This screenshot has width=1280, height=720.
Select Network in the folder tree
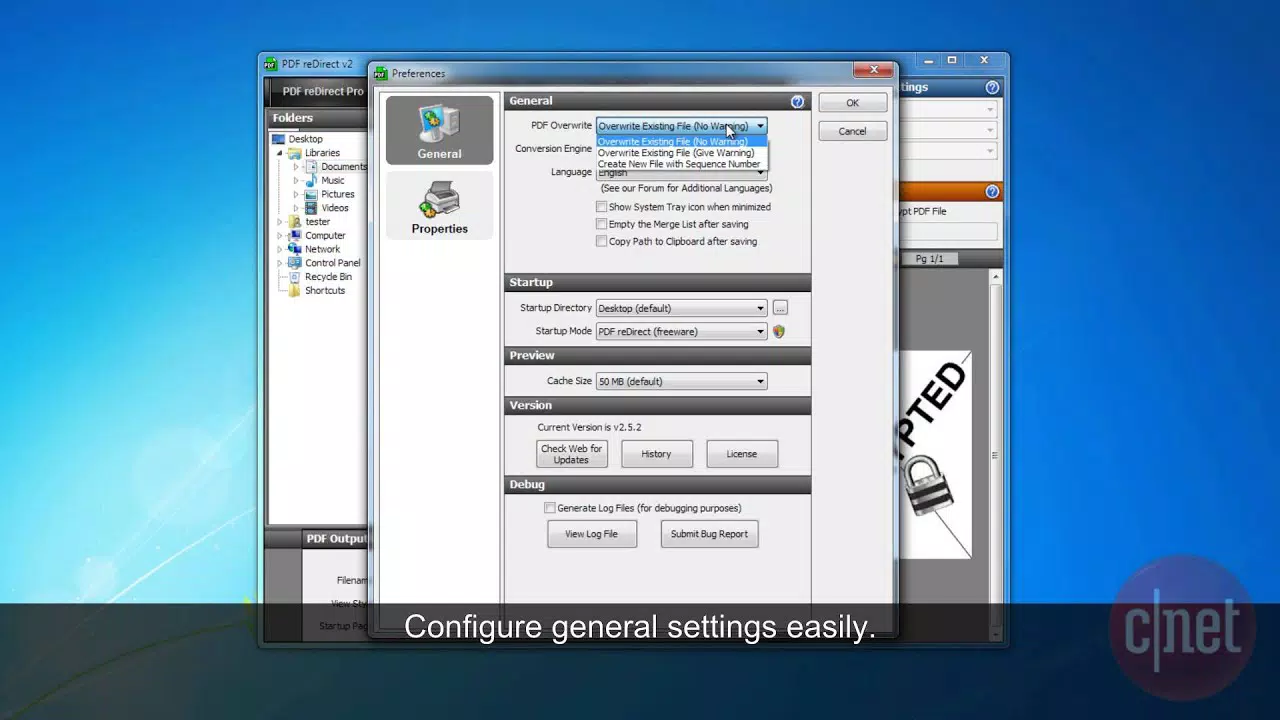coord(322,249)
